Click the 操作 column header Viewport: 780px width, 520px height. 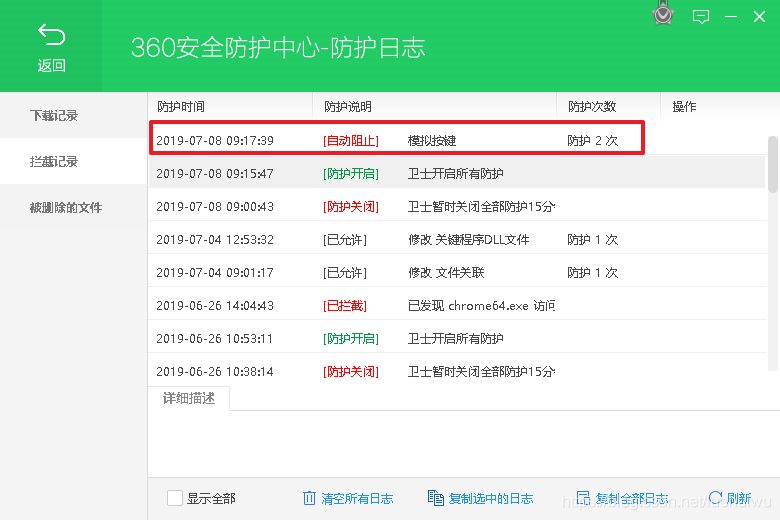(x=684, y=106)
